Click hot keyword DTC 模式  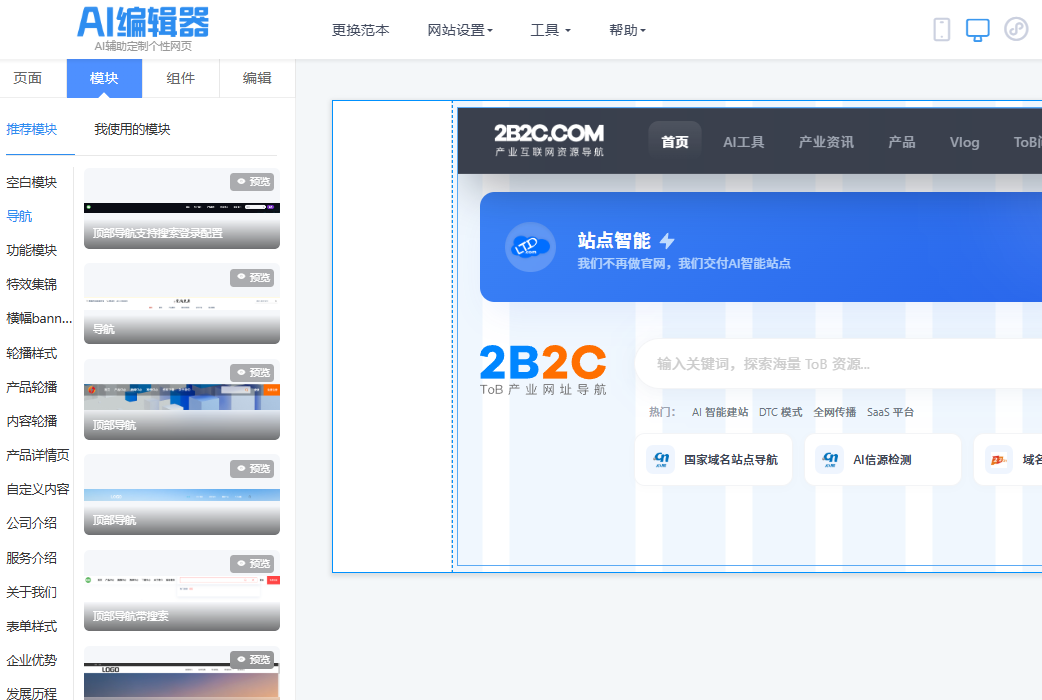(x=781, y=412)
